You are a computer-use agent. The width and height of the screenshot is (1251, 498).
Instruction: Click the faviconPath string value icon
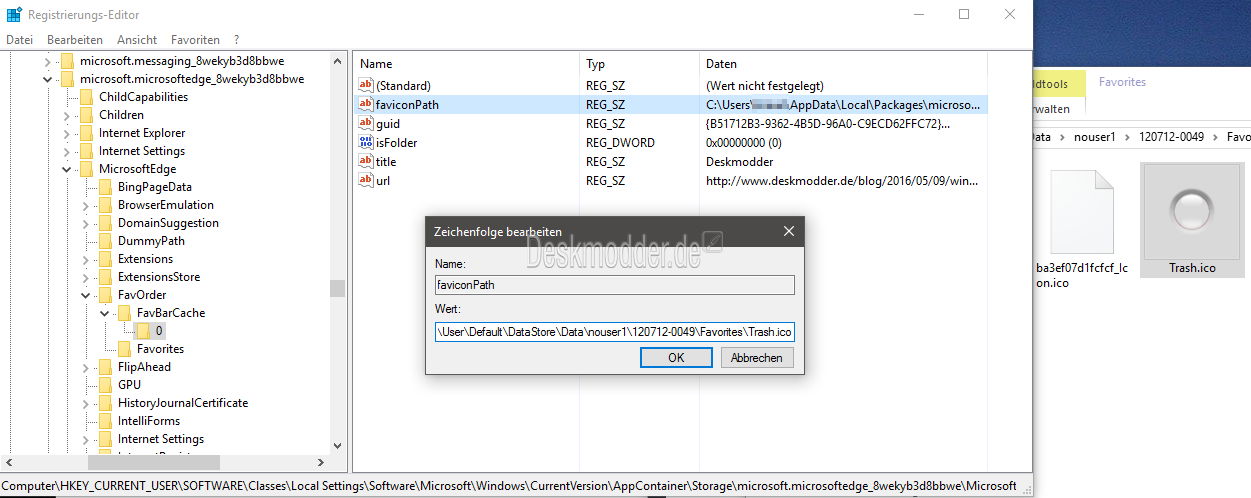click(x=366, y=105)
